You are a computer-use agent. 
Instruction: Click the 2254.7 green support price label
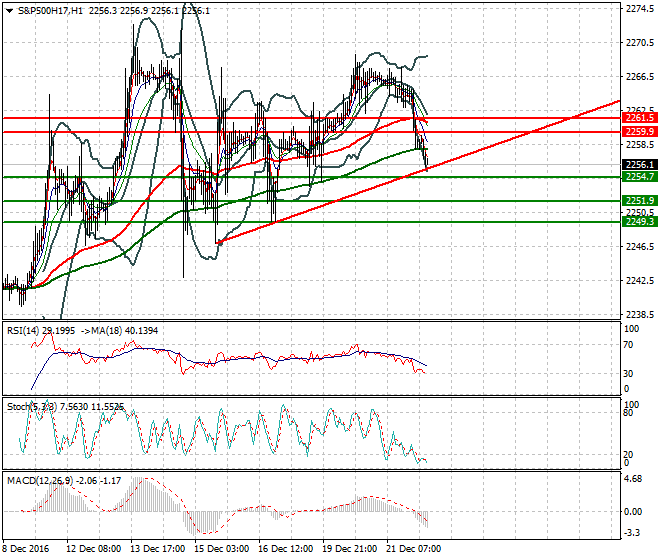click(x=639, y=177)
